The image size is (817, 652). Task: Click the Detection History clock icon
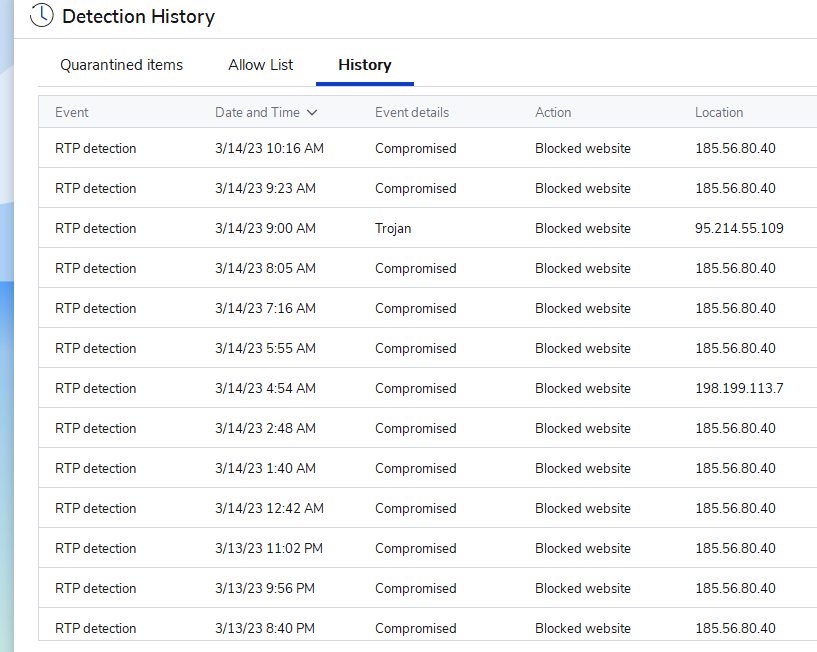42,16
